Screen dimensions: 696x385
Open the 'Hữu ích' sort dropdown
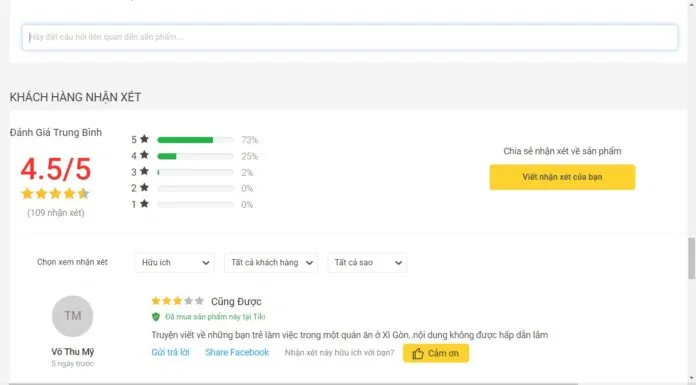point(175,262)
